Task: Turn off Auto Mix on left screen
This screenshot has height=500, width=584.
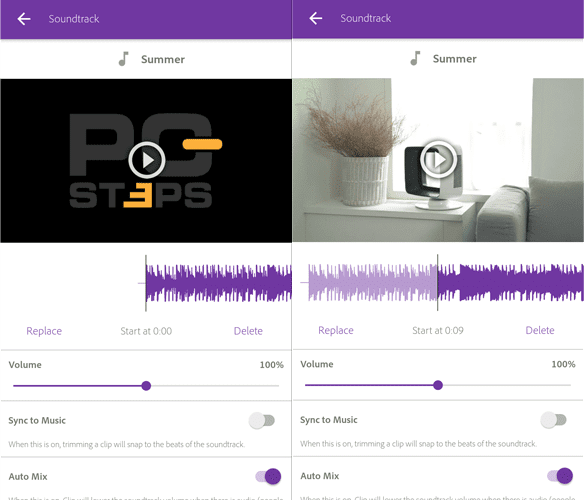Action: click(268, 476)
